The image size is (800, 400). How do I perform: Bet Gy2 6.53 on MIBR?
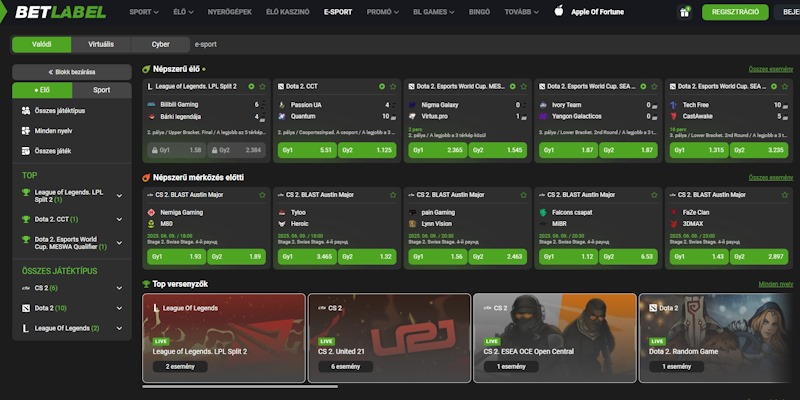[628, 257]
